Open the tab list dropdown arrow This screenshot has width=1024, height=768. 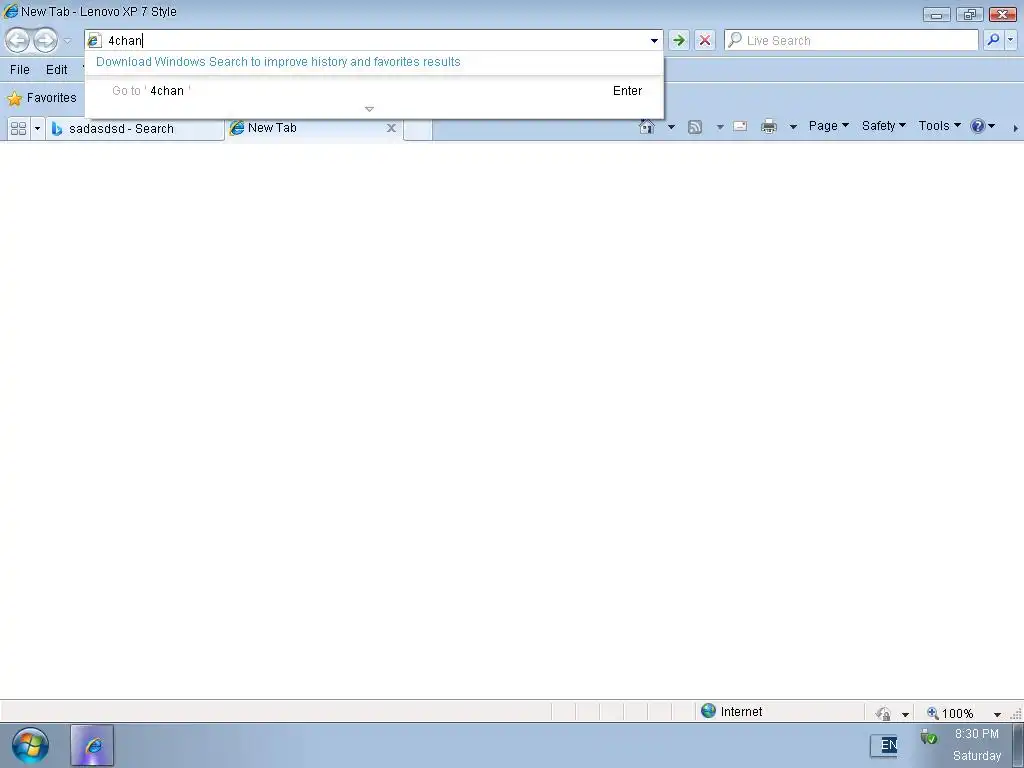[37, 129]
